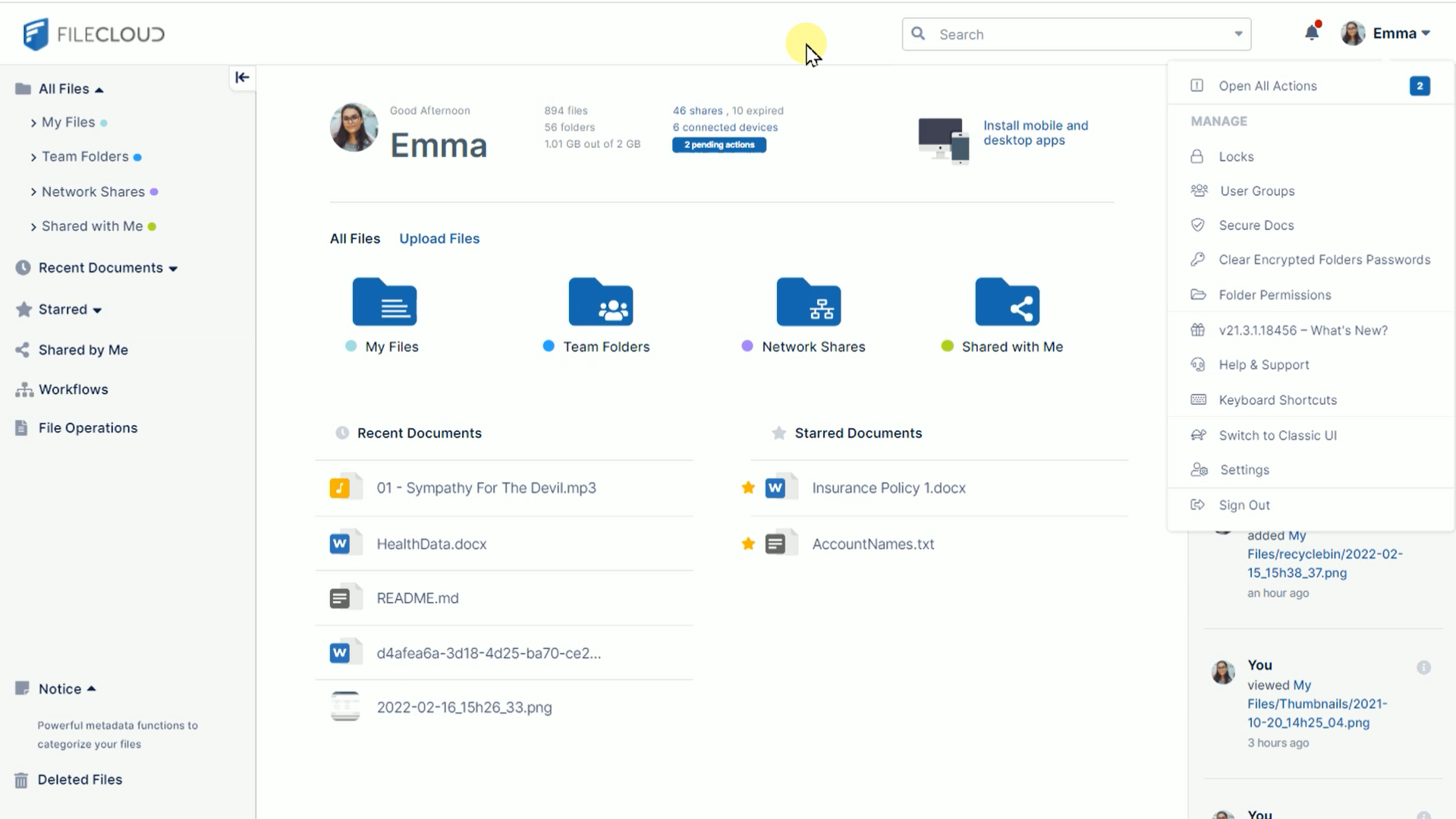Open Secure Docs from the menu

tap(1256, 225)
